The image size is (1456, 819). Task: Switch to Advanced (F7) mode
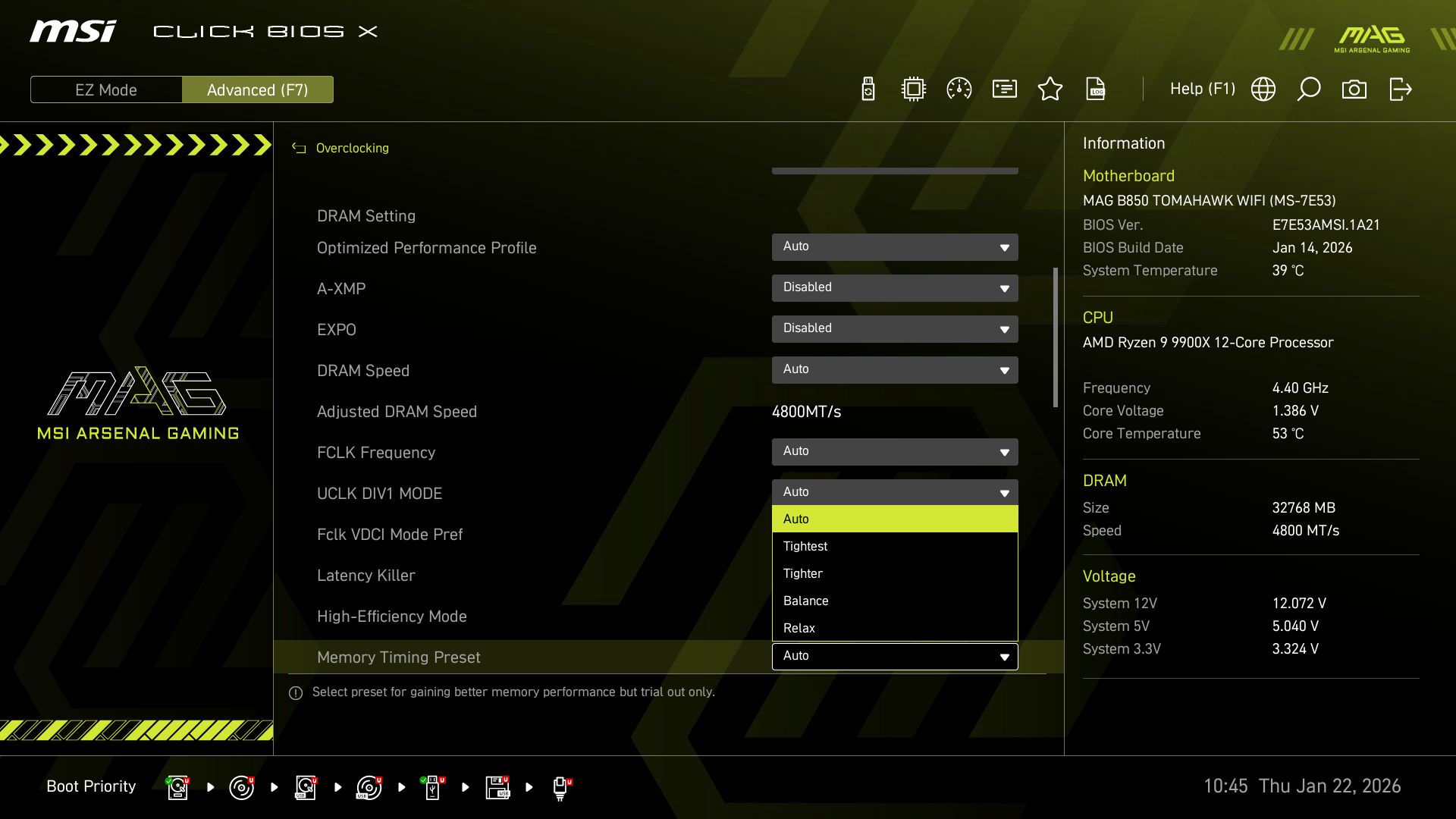point(258,89)
